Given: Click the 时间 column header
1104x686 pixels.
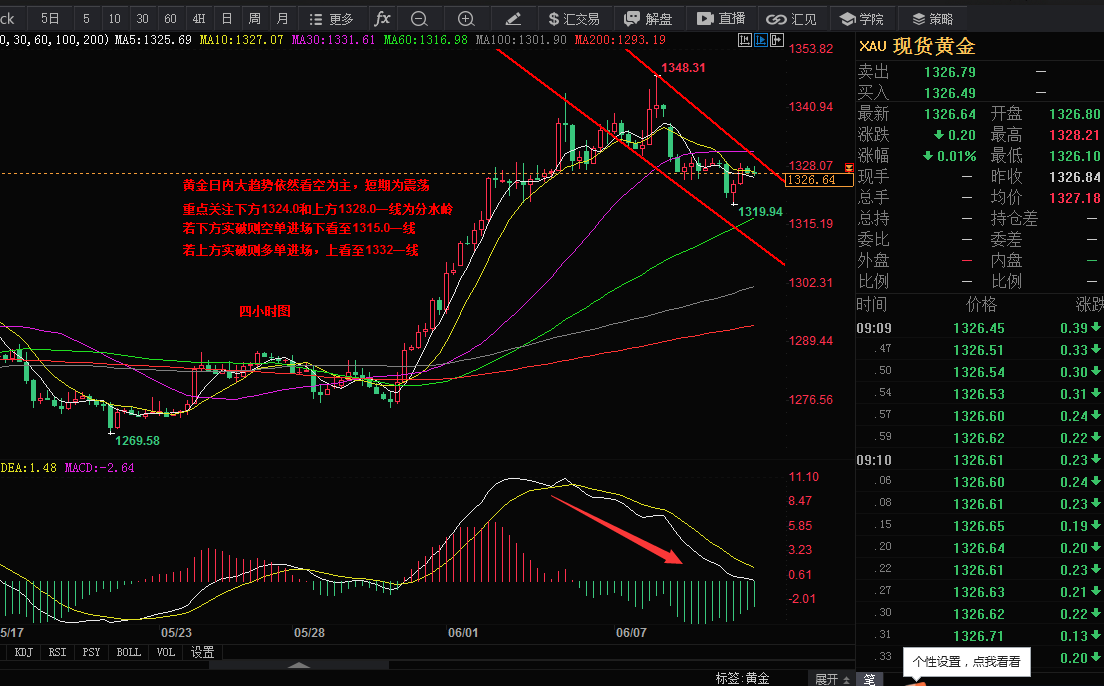Looking at the screenshot, I should 872,304.
